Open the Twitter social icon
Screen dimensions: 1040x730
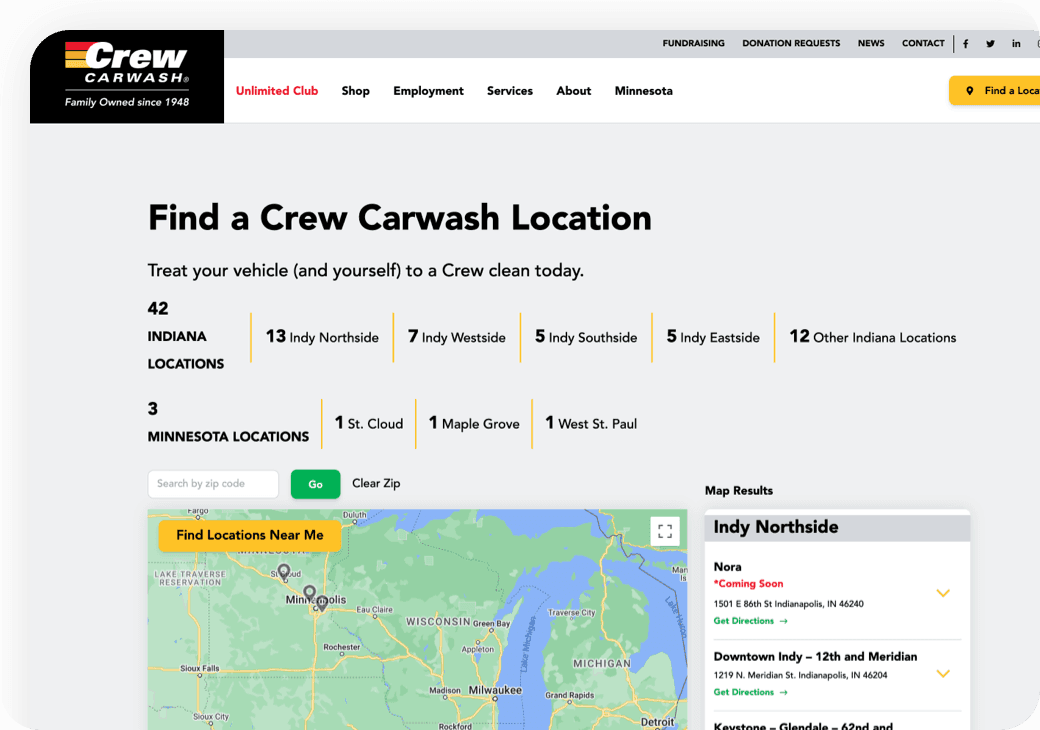[x=990, y=44]
